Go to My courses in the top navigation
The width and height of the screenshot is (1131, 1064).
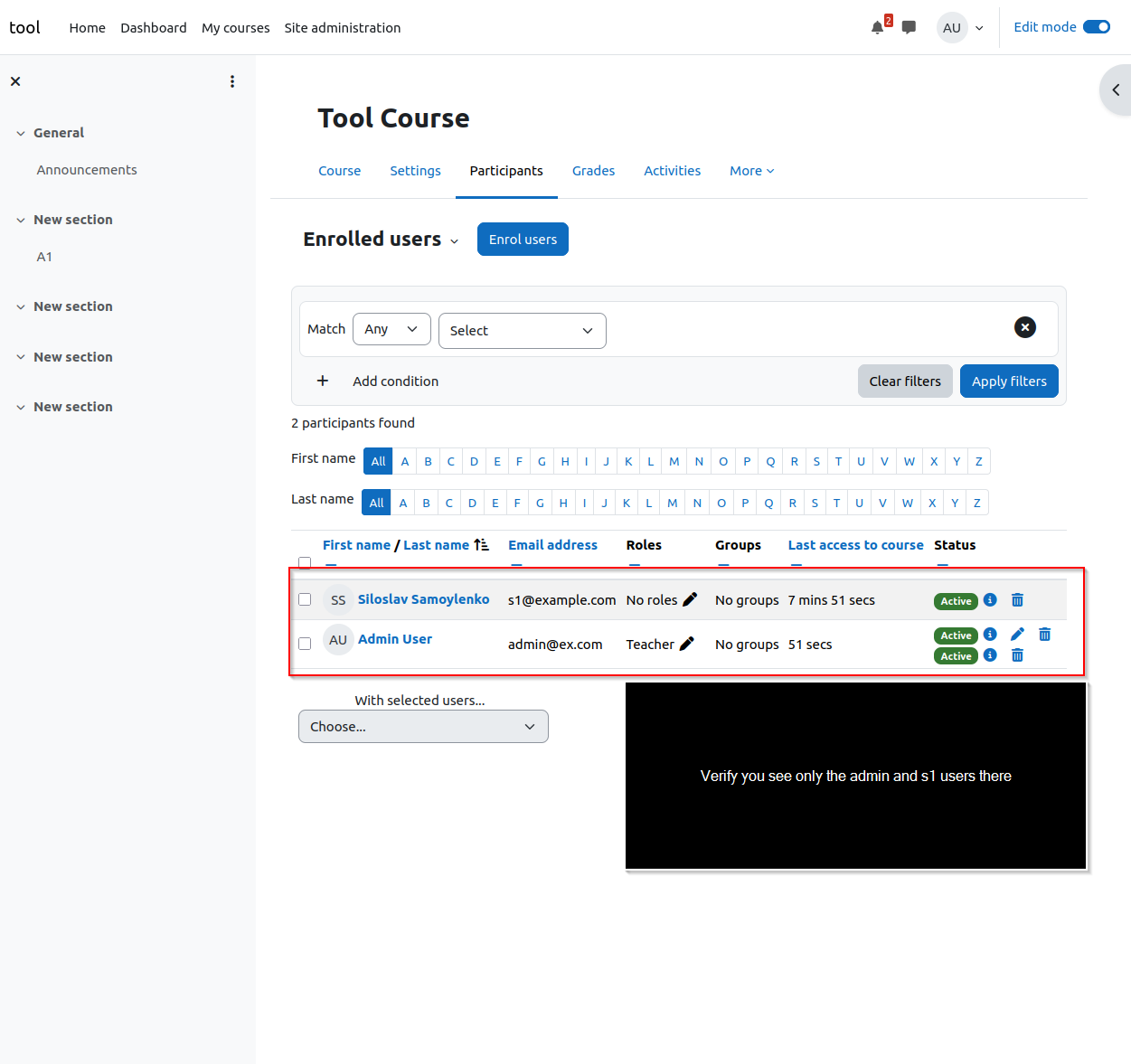click(x=235, y=28)
